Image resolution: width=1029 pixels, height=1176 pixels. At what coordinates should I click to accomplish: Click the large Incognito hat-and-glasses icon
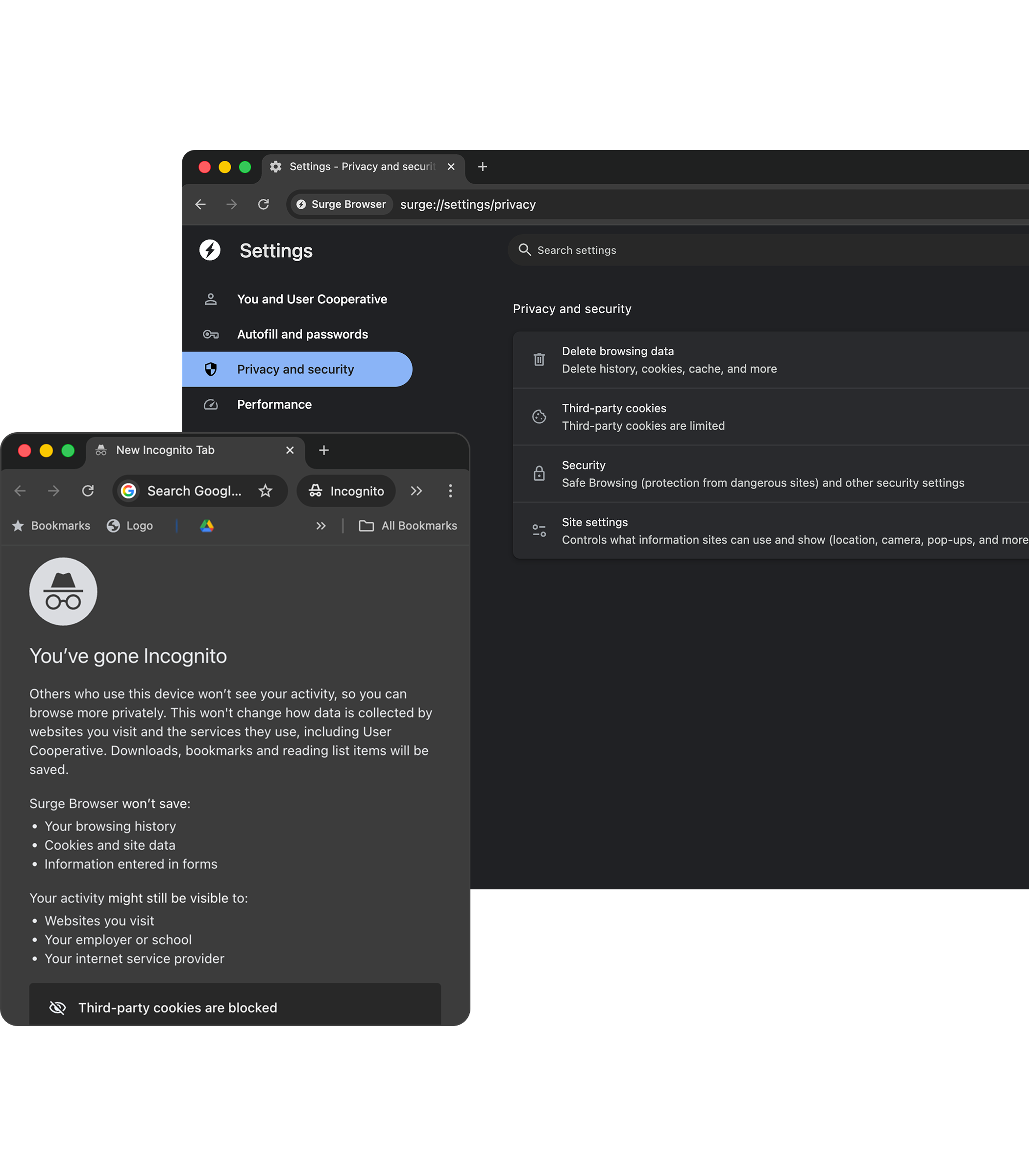[x=63, y=591]
